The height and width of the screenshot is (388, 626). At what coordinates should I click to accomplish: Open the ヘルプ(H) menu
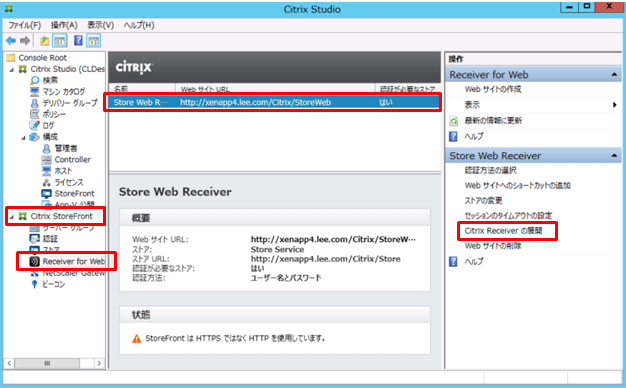pos(139,25)
